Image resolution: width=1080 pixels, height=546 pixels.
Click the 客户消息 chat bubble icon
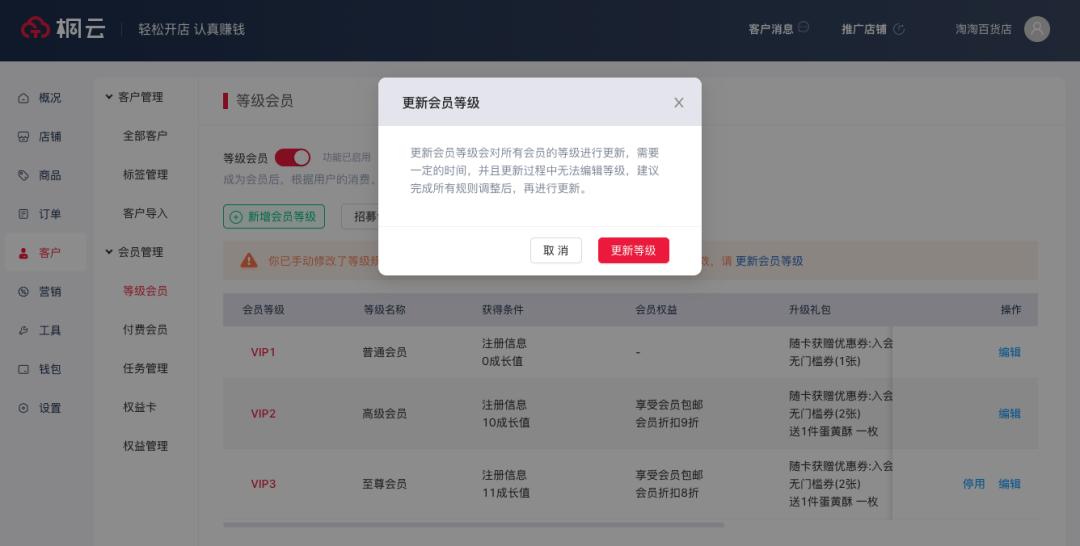click(803, 28)
